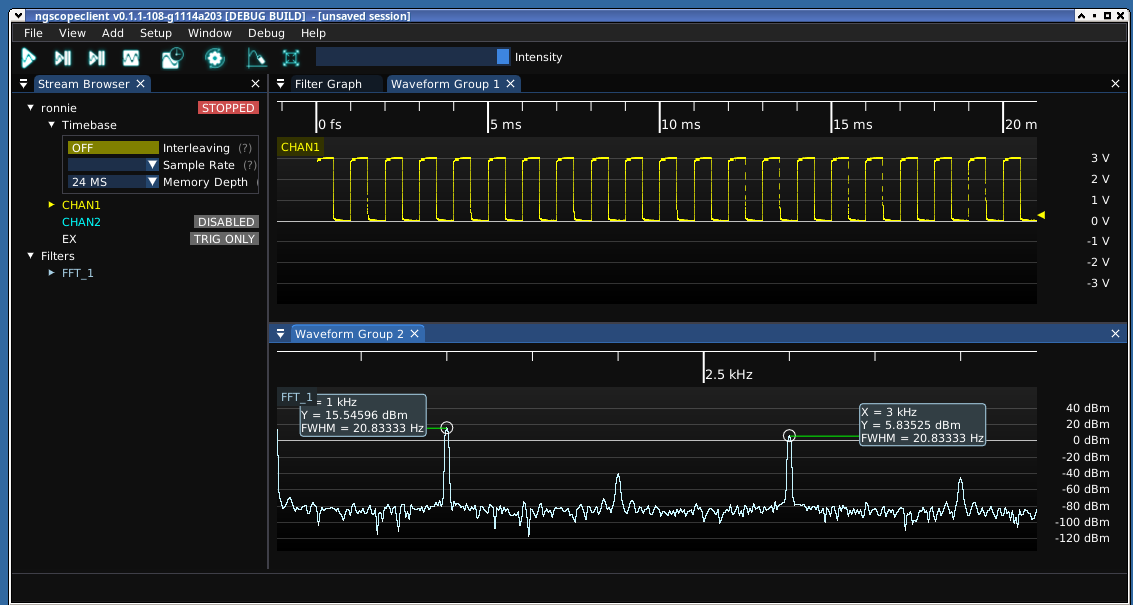Click the Single trigger icon

pyautogui.click(x=63, y=58)
